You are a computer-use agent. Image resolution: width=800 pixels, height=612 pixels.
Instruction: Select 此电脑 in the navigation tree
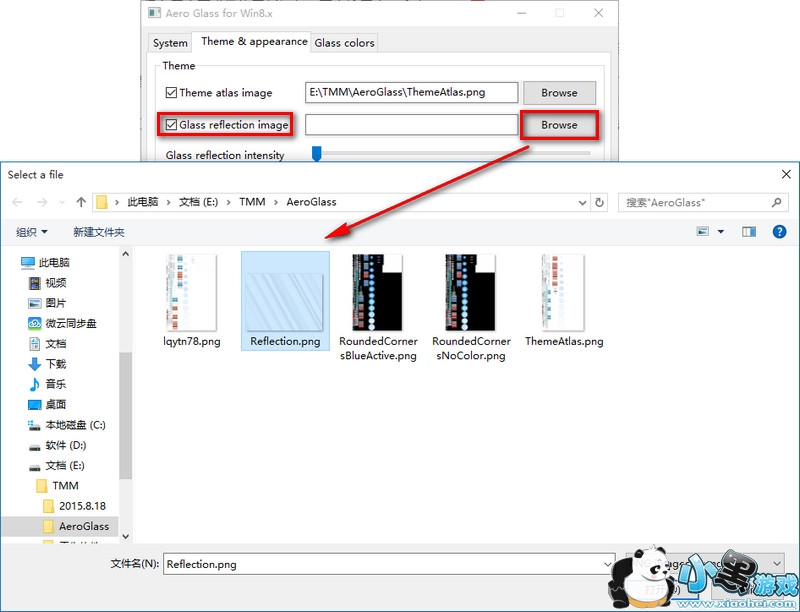click(x=45, y=262)
